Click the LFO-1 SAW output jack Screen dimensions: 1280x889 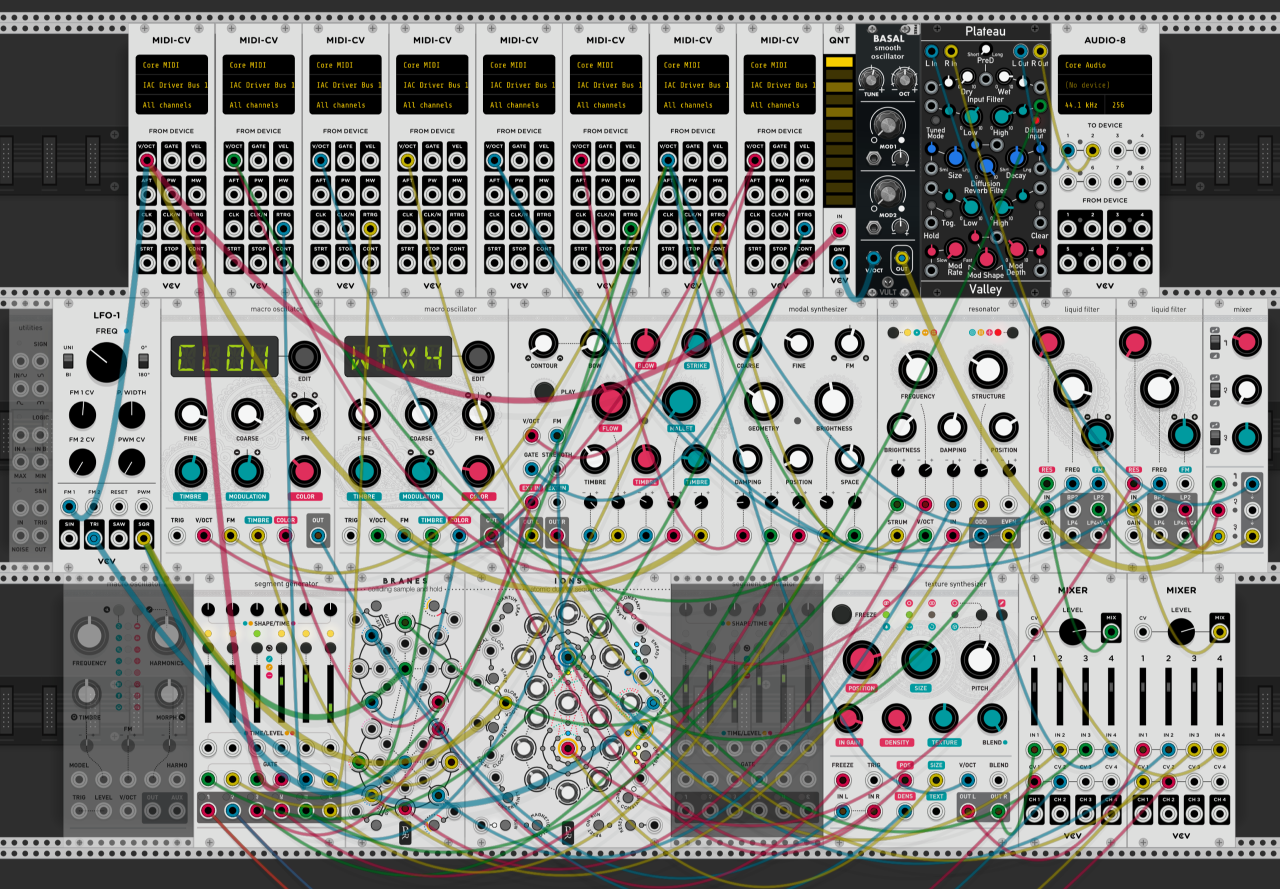(119, 539)
